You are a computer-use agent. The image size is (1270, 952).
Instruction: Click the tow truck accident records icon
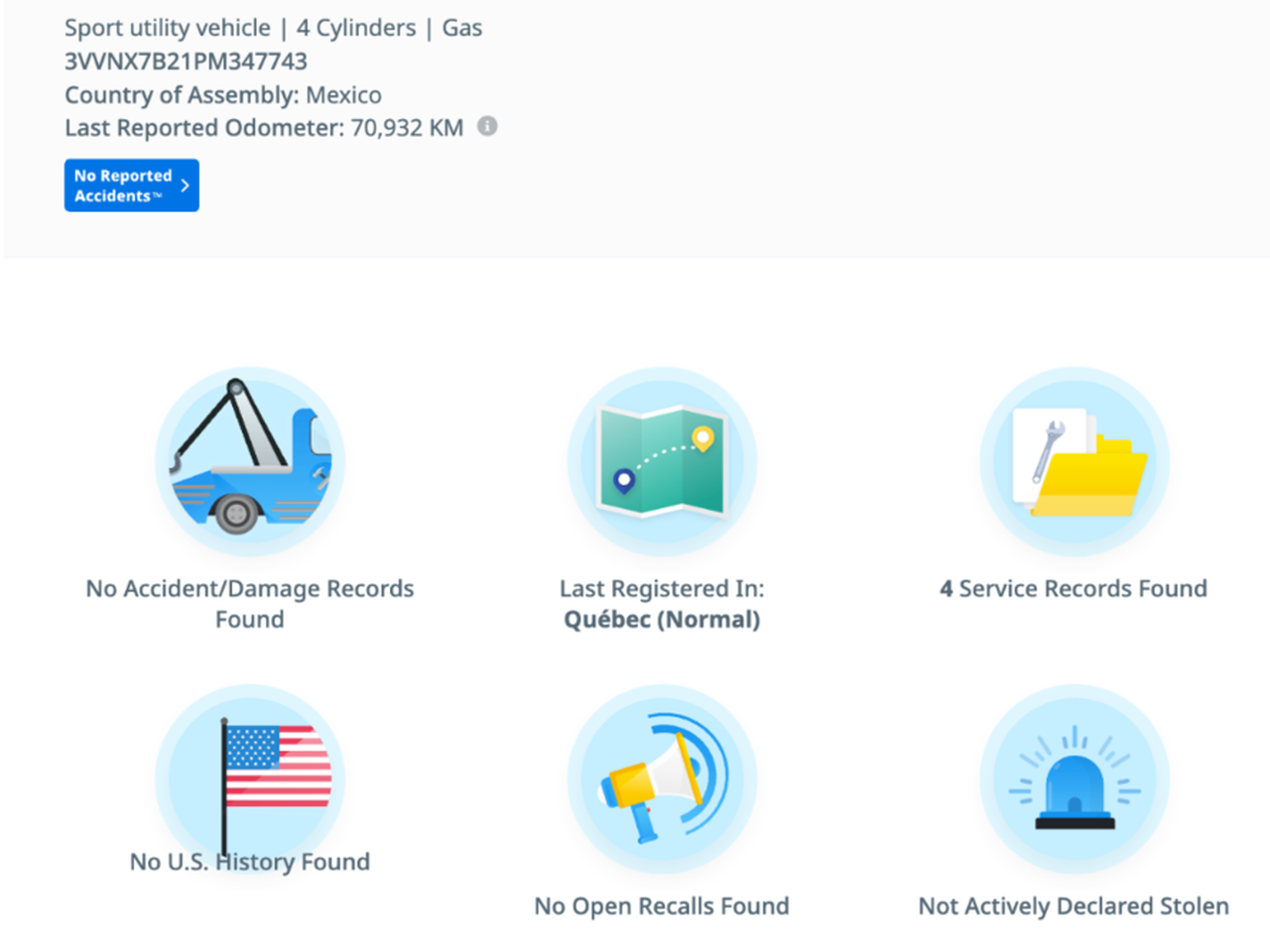(250, 462)
